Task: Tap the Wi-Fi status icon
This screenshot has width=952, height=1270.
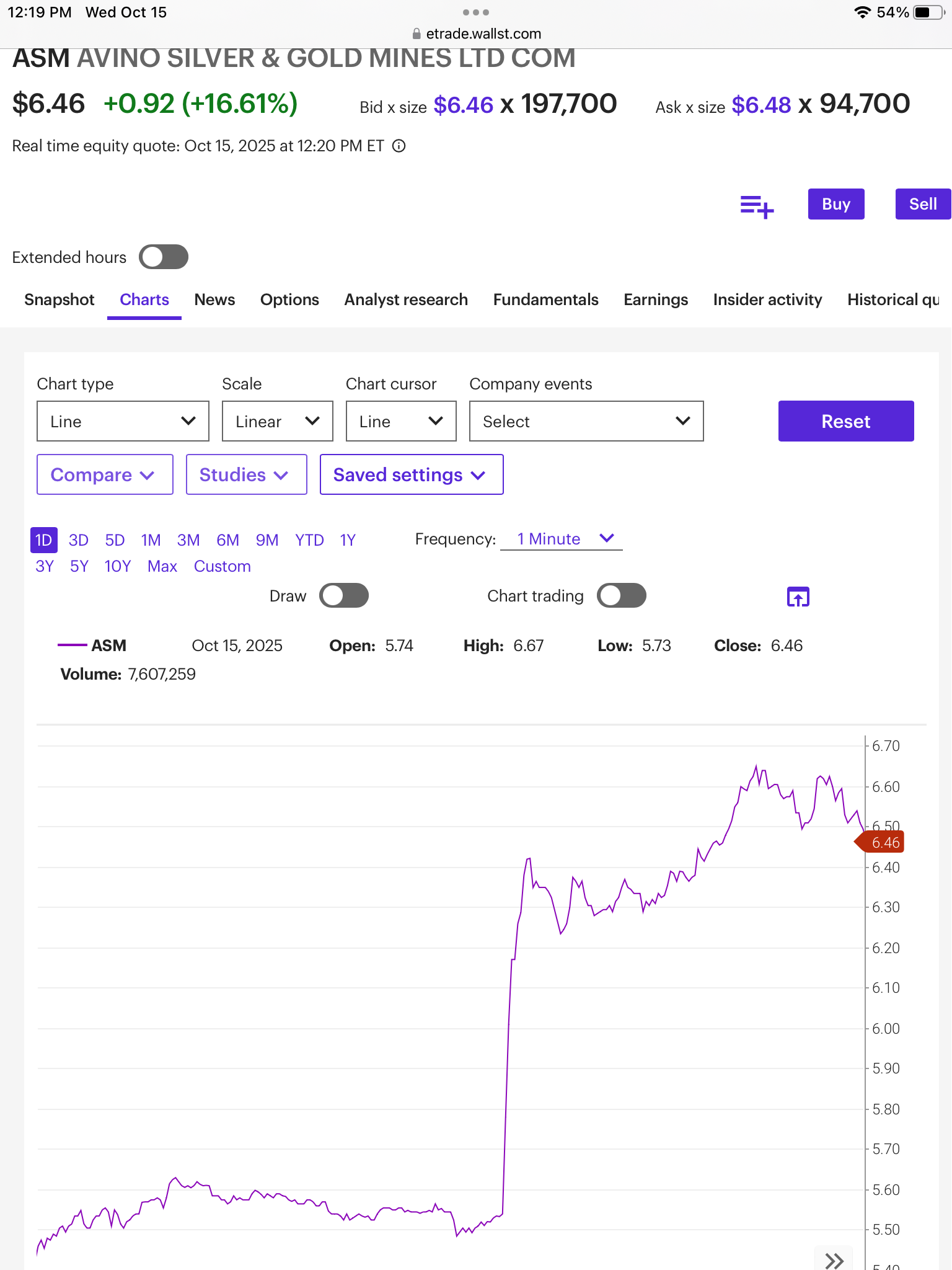Action: [862, 12]
